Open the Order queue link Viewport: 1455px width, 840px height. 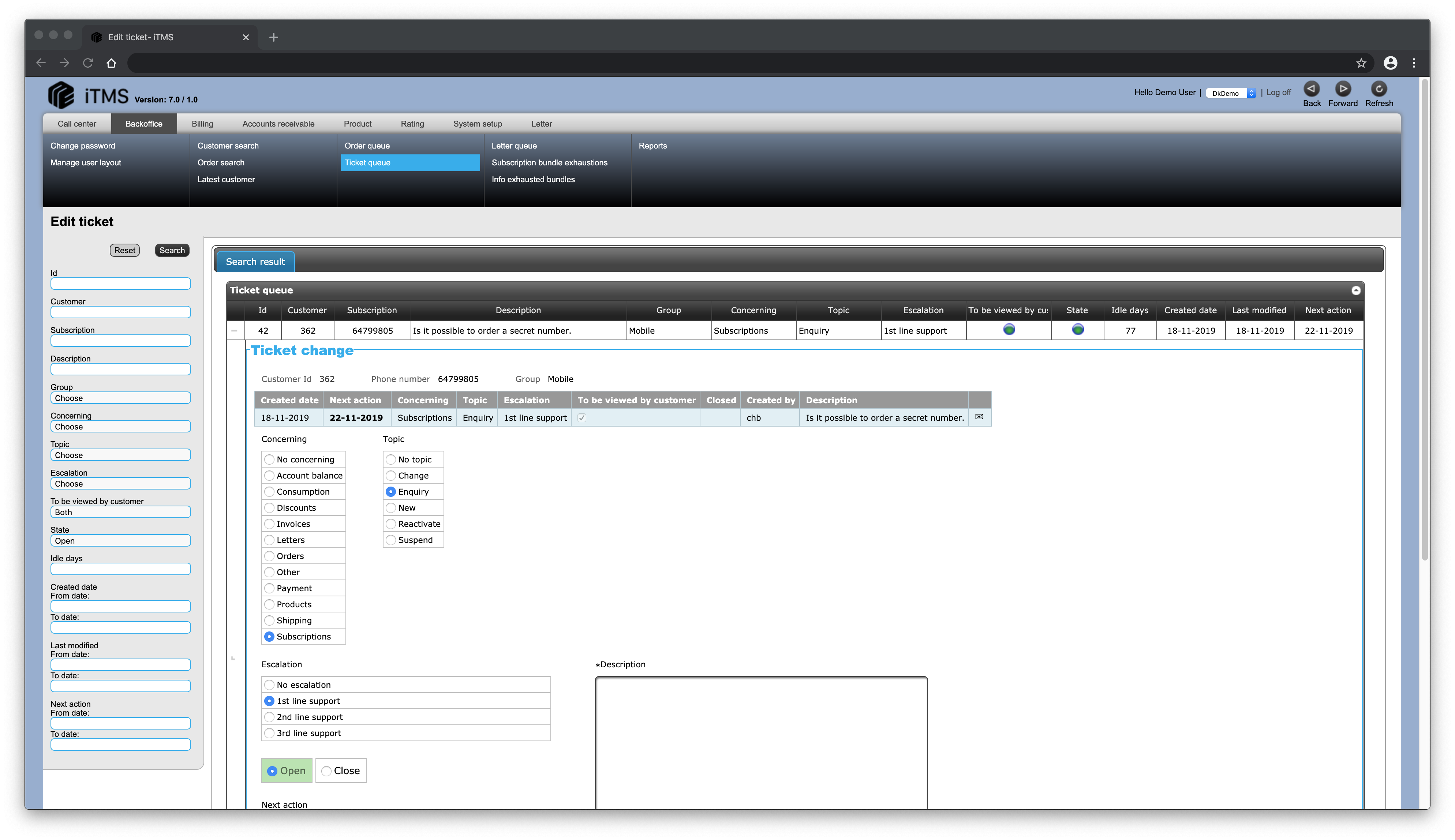point(367,146)
